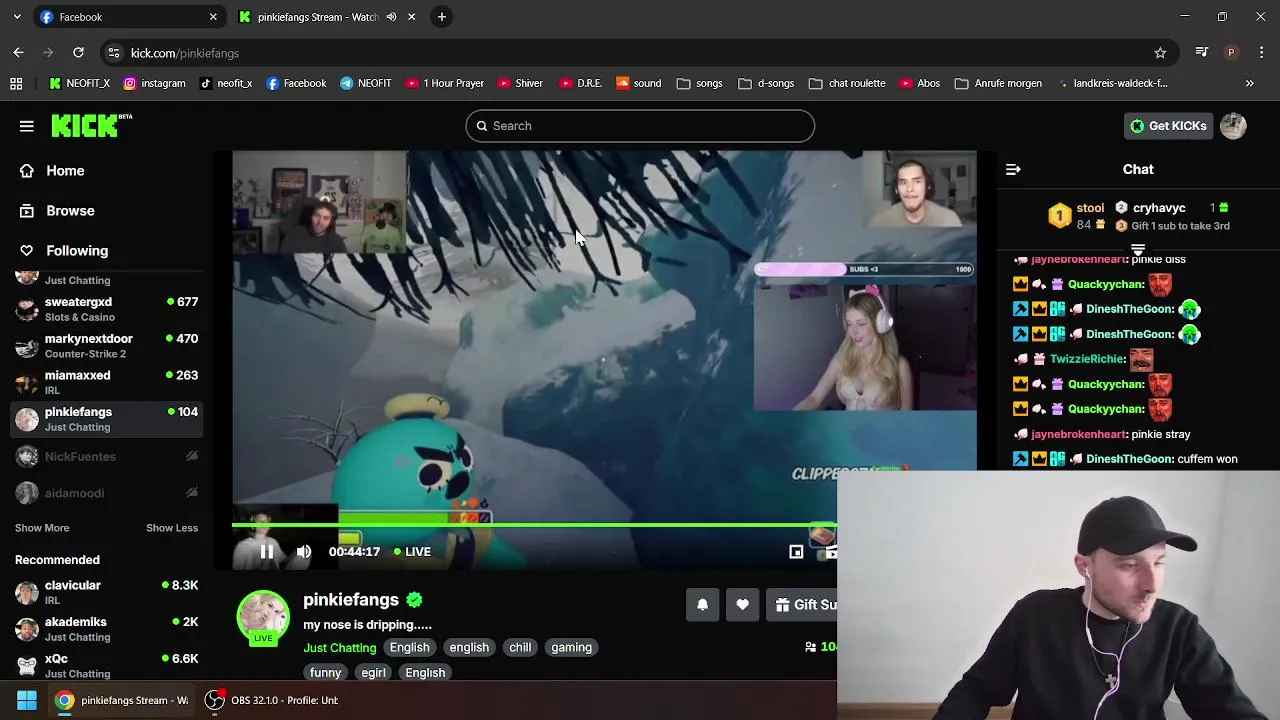The width and height of the screenshot is (1280, 720).
Task: Open the media control icon in Chrome toolbar
Action: click(1202, 53)
